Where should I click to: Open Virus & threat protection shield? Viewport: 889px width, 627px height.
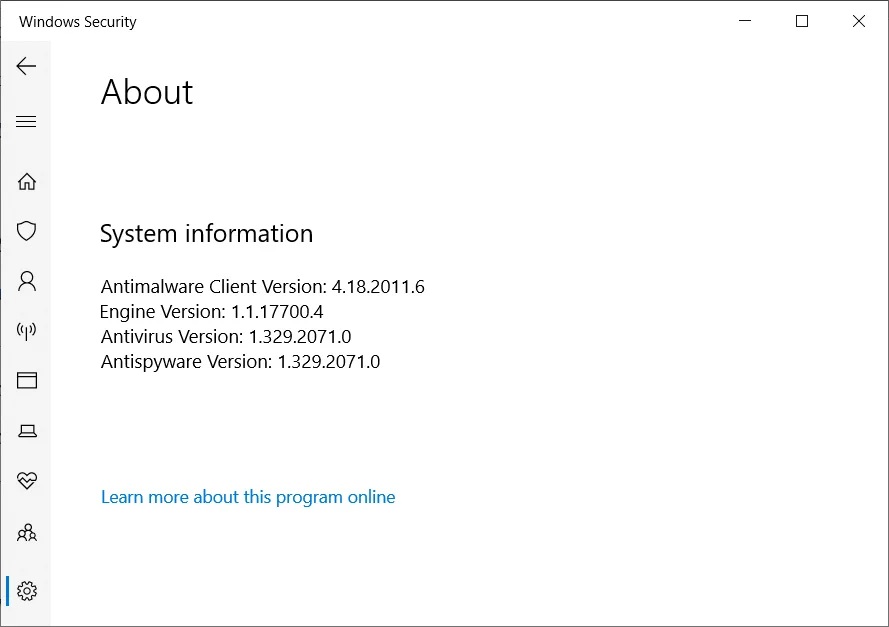pyautogui.click(x=27, y=231)
